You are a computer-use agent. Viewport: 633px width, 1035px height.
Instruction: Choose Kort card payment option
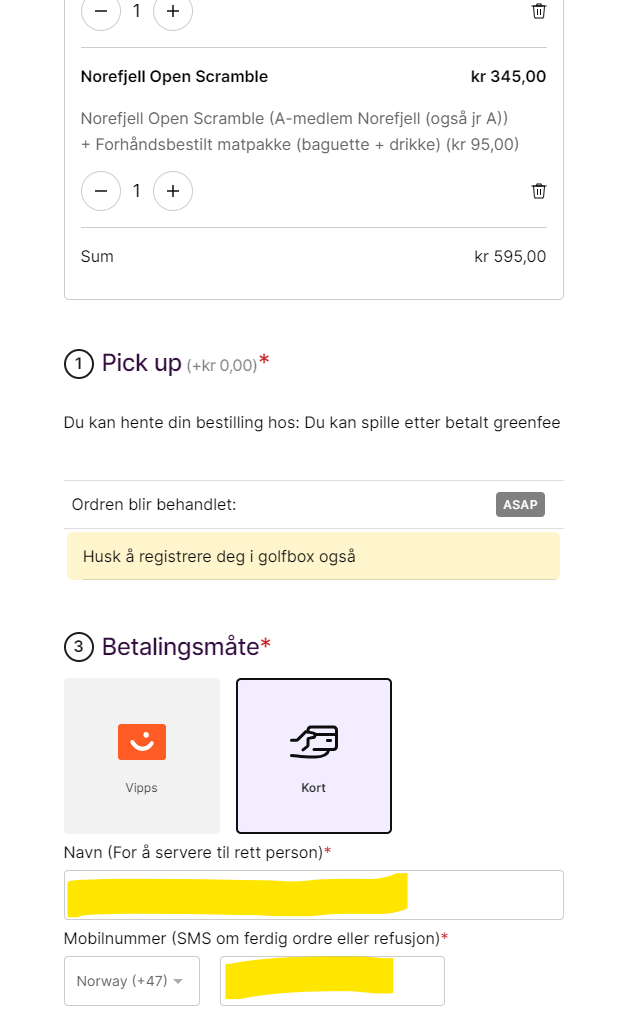pos(314,756)
